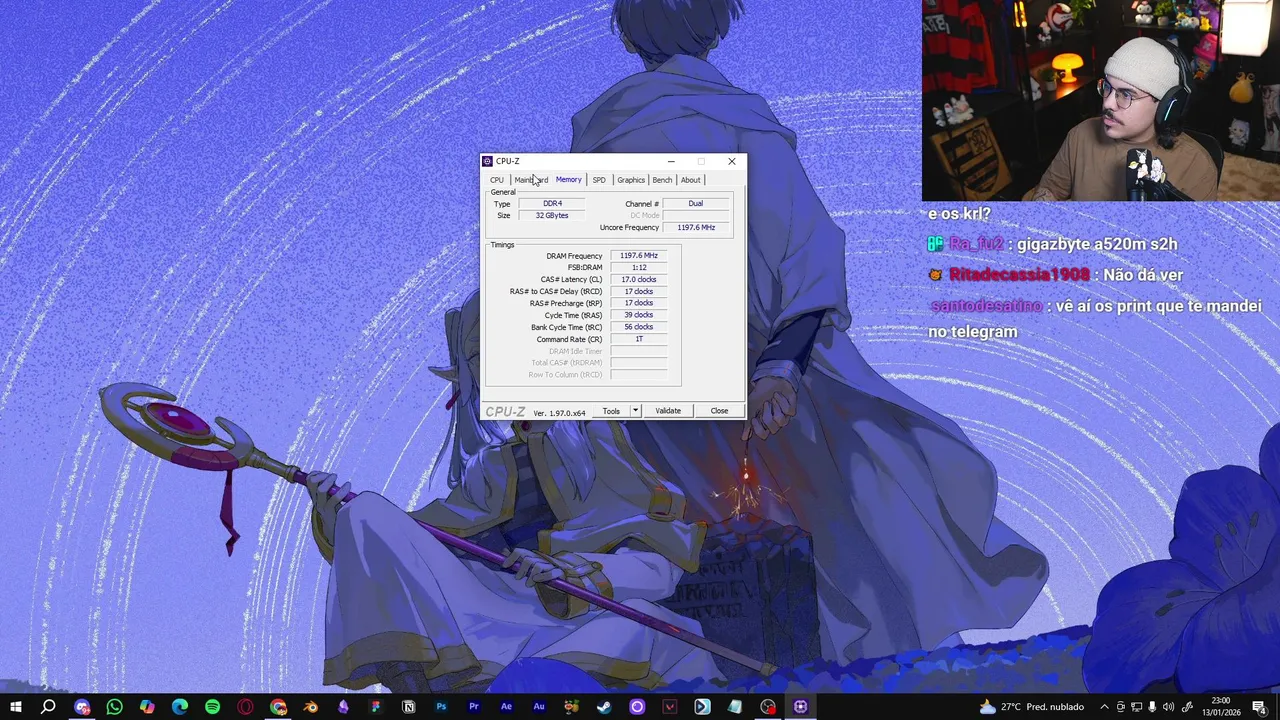
Task: Click the Tools button in CPU-Z
Action: tap(611, 411)
